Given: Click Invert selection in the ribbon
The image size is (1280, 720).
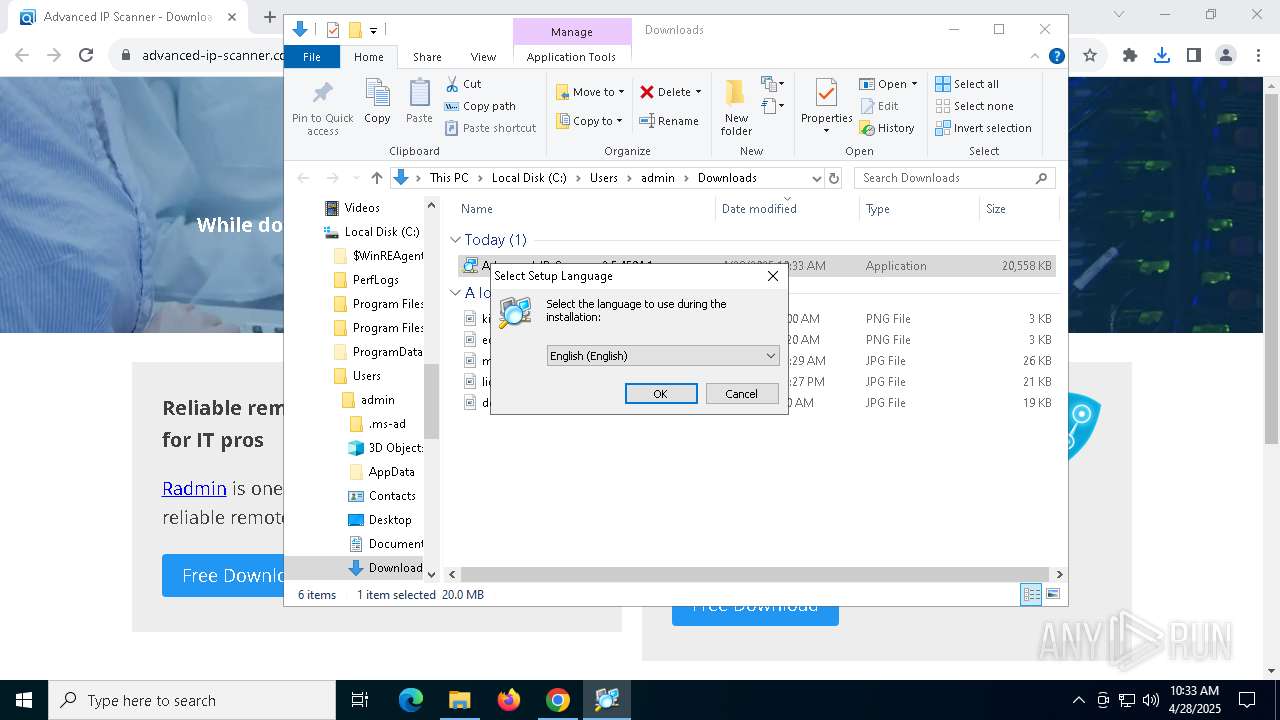Looking at the screenshot, I should point(983,128).
